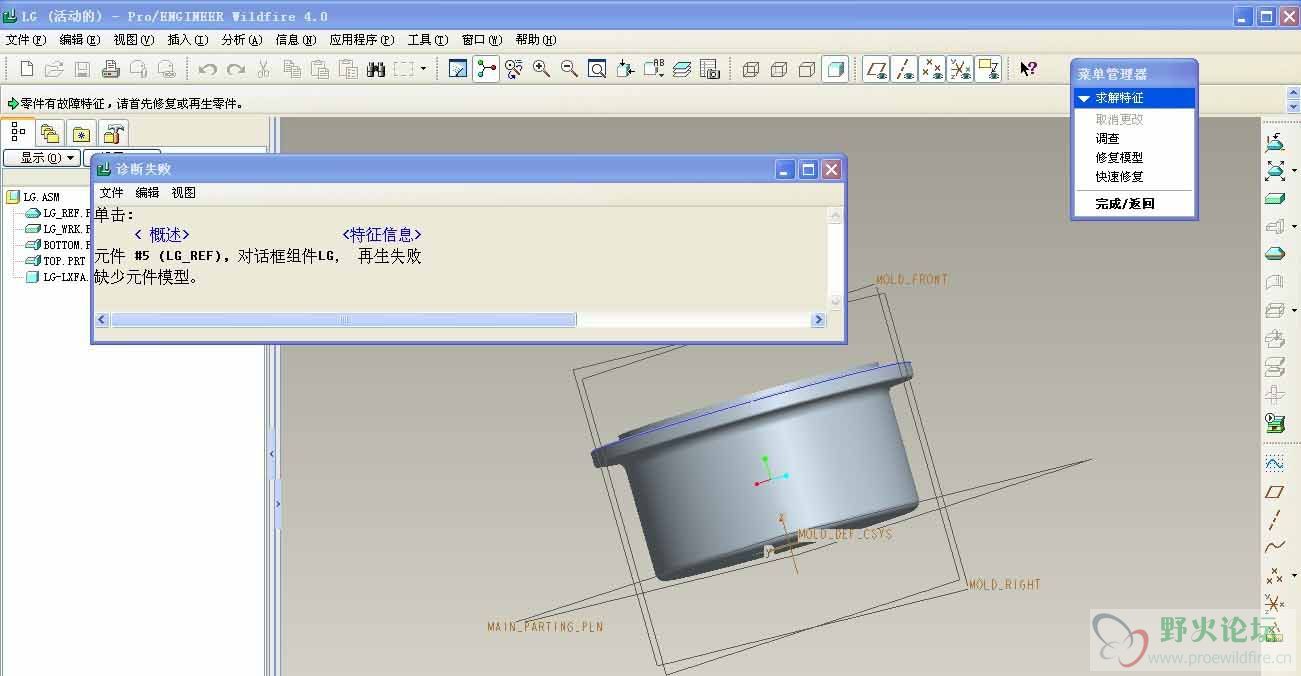Screen dimensions: 1301x676
Task: Toggle annotation element display
Action: pyautogui.click(x=988, y=69)
